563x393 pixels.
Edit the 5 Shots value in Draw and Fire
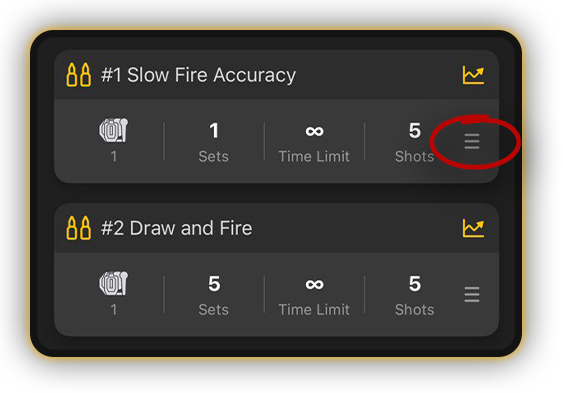pos(415,284)
